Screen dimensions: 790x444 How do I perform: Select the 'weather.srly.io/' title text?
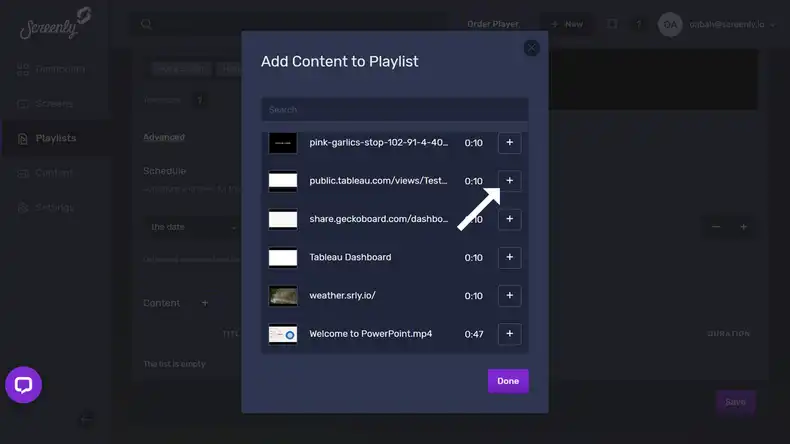(342, 295)
